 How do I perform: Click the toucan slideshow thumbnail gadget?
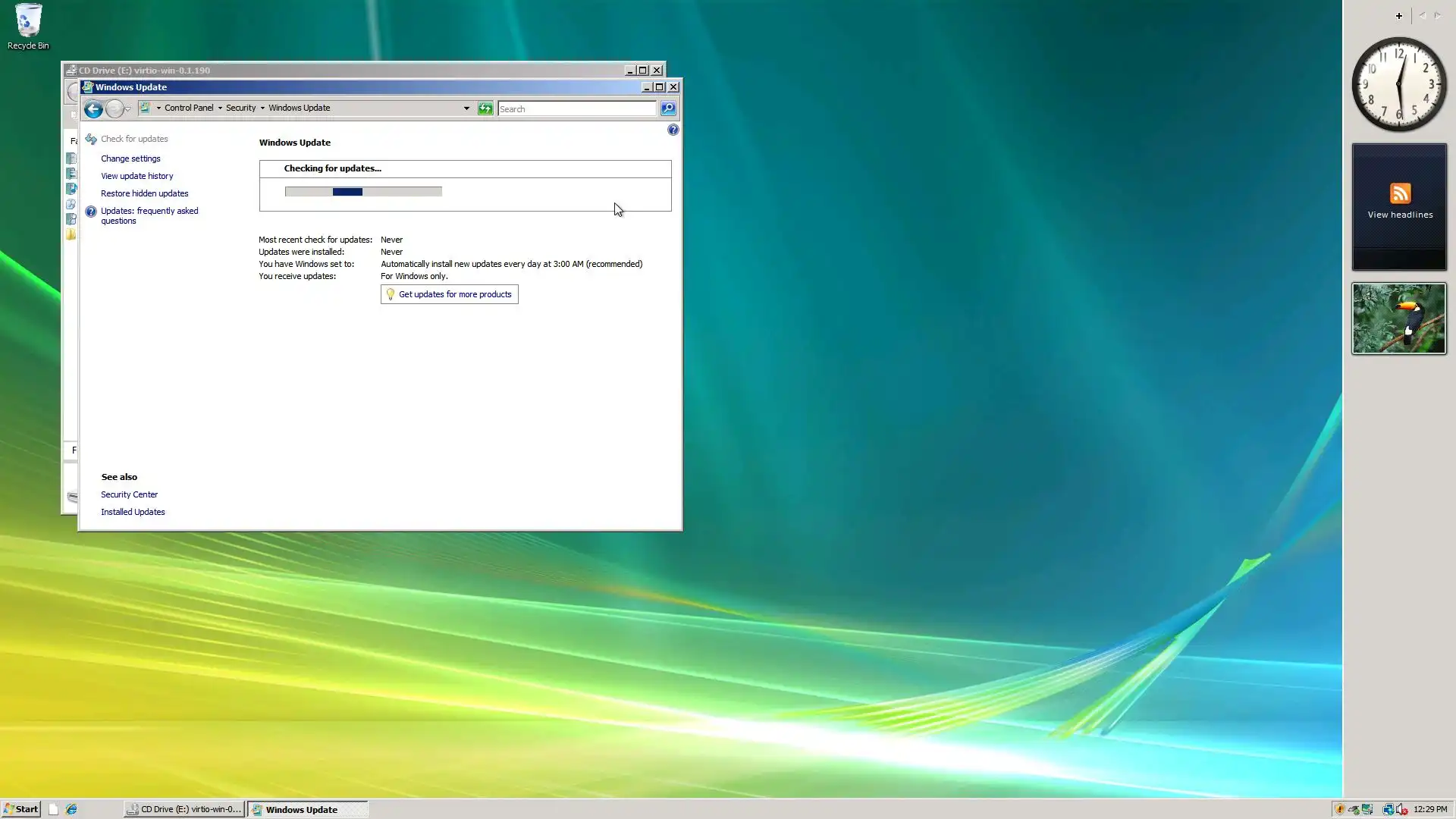pyautogui.click(x=1398, y=318)
